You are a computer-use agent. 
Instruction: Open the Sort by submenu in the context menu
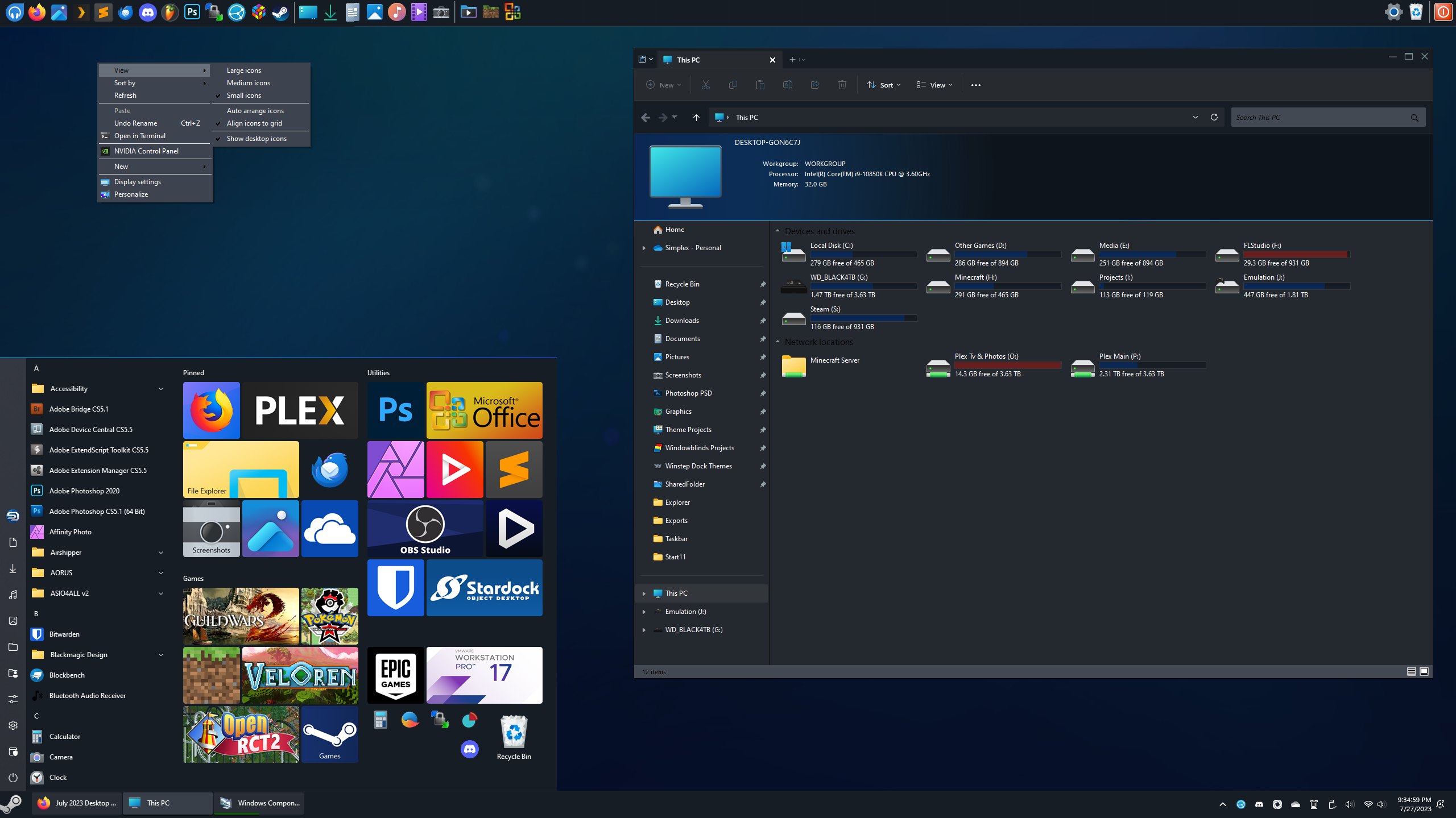[154, 83]
